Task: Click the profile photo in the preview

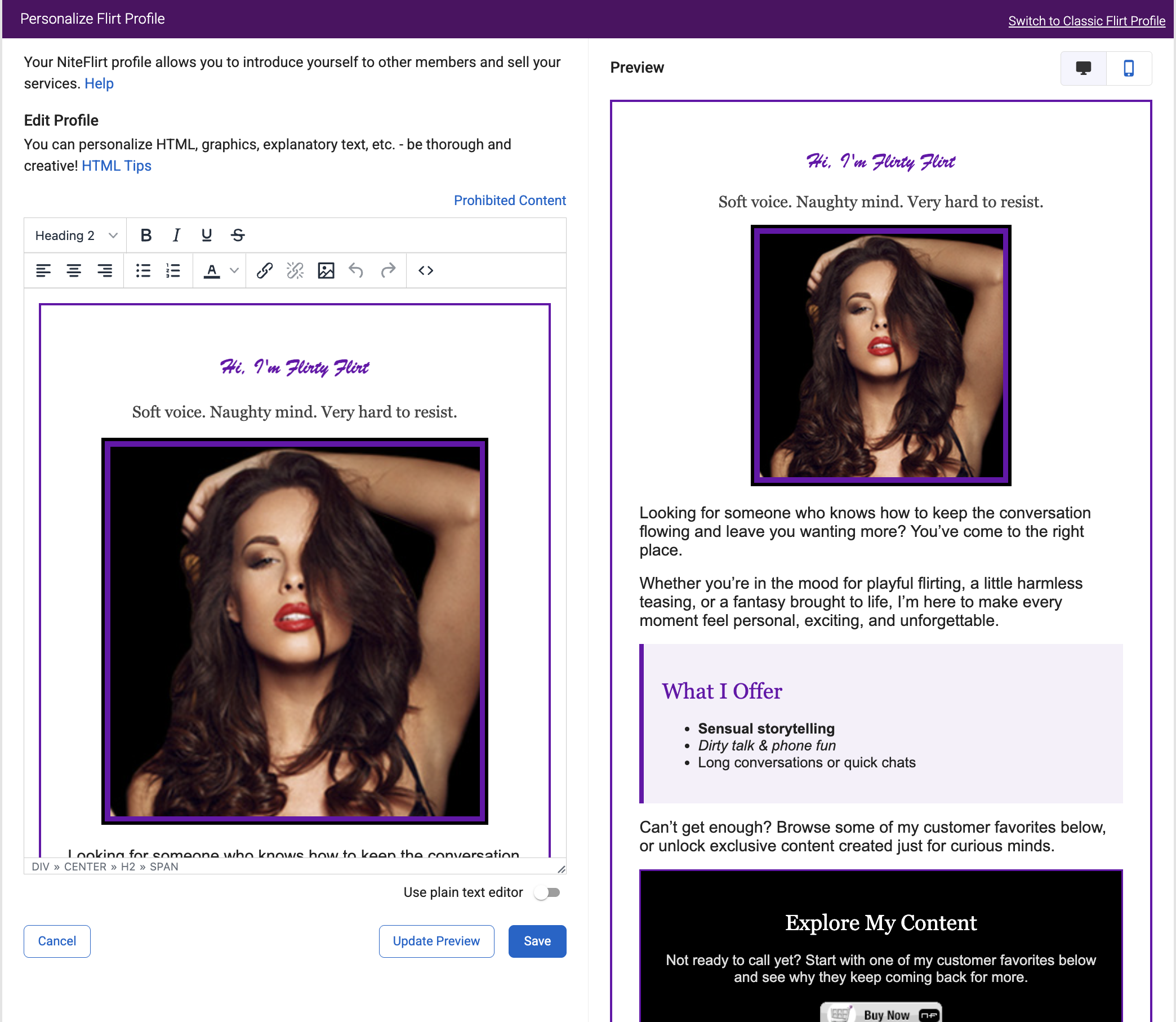Action: click(881, 356)
